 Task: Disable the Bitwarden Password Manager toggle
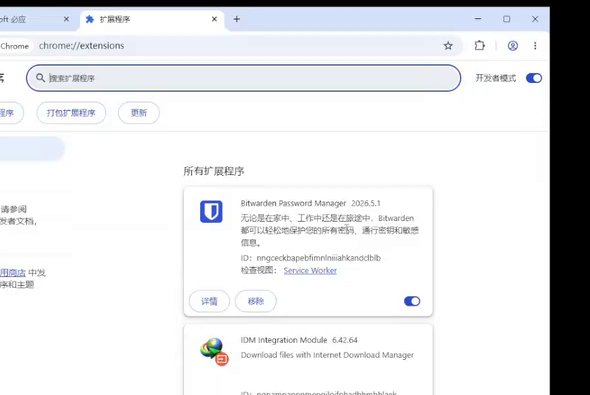tap(412, 301)
